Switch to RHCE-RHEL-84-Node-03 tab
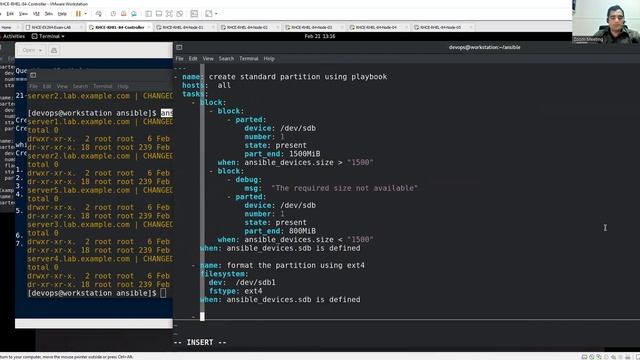 (311, 27)
